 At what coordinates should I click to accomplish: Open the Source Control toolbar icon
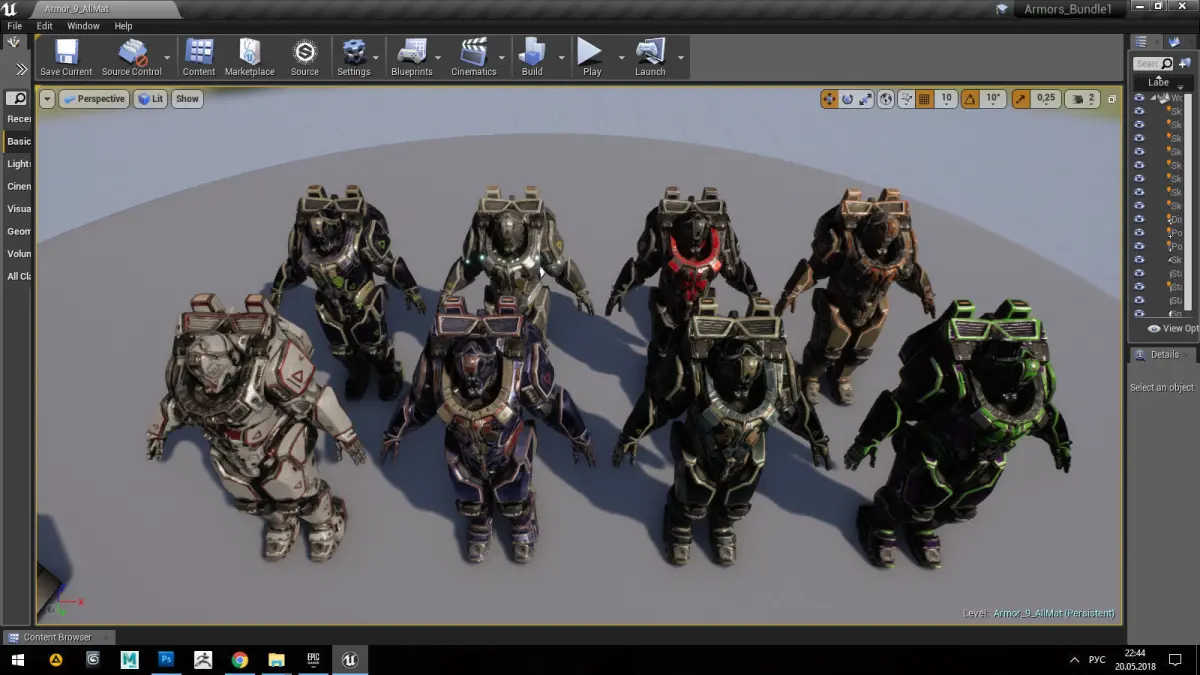[x=133, y=51]
